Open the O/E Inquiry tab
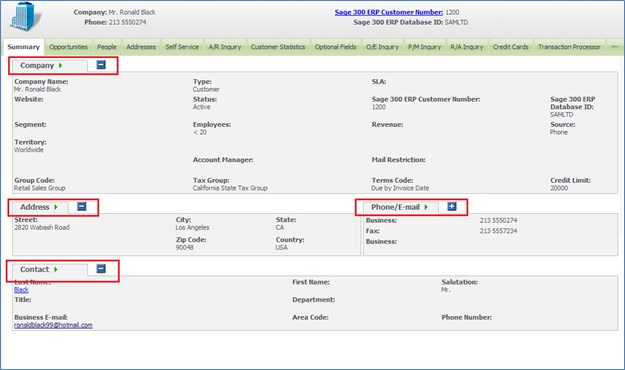 coord(382,47)
